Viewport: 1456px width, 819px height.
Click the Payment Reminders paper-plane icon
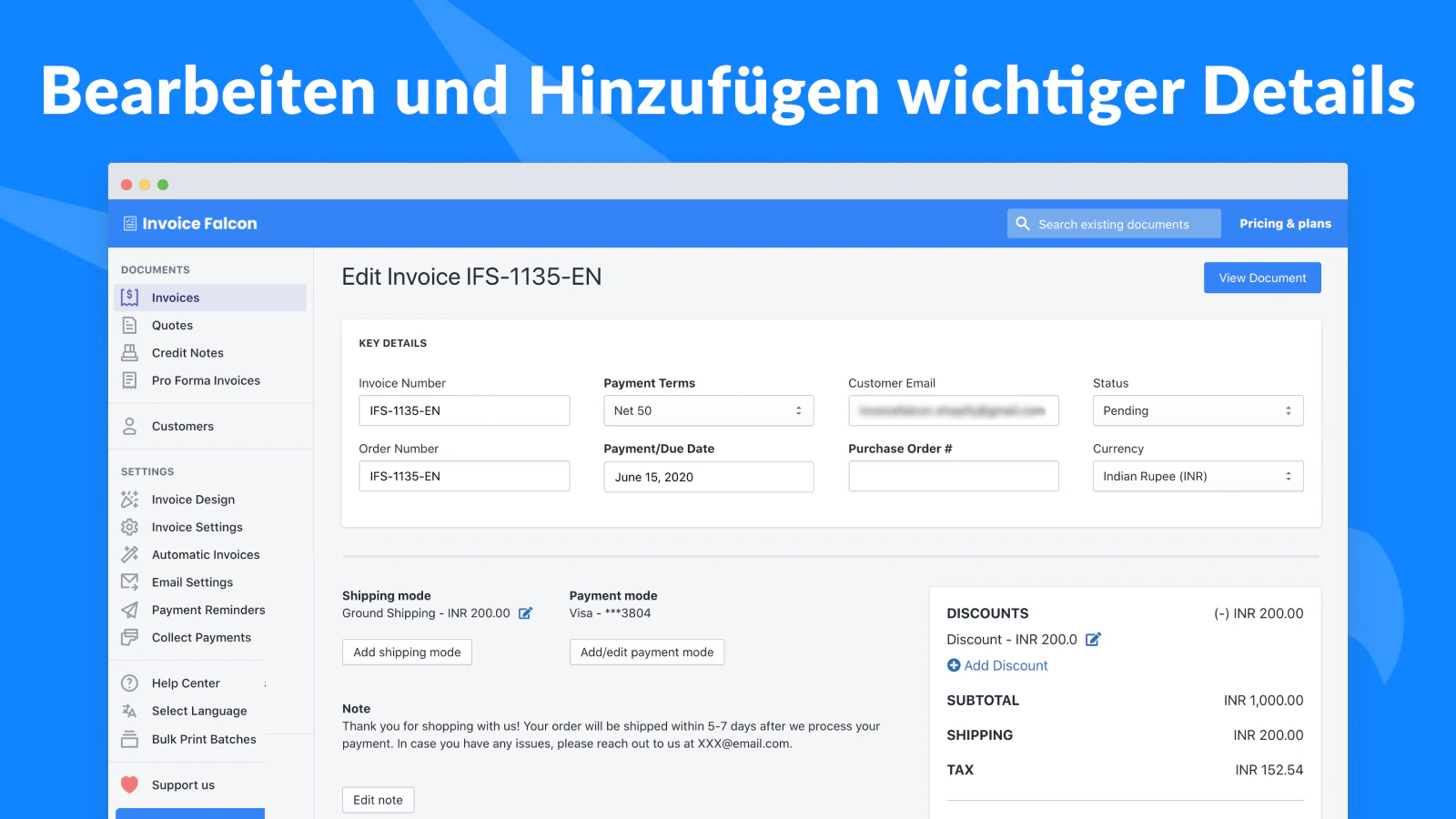coord(129,610)
